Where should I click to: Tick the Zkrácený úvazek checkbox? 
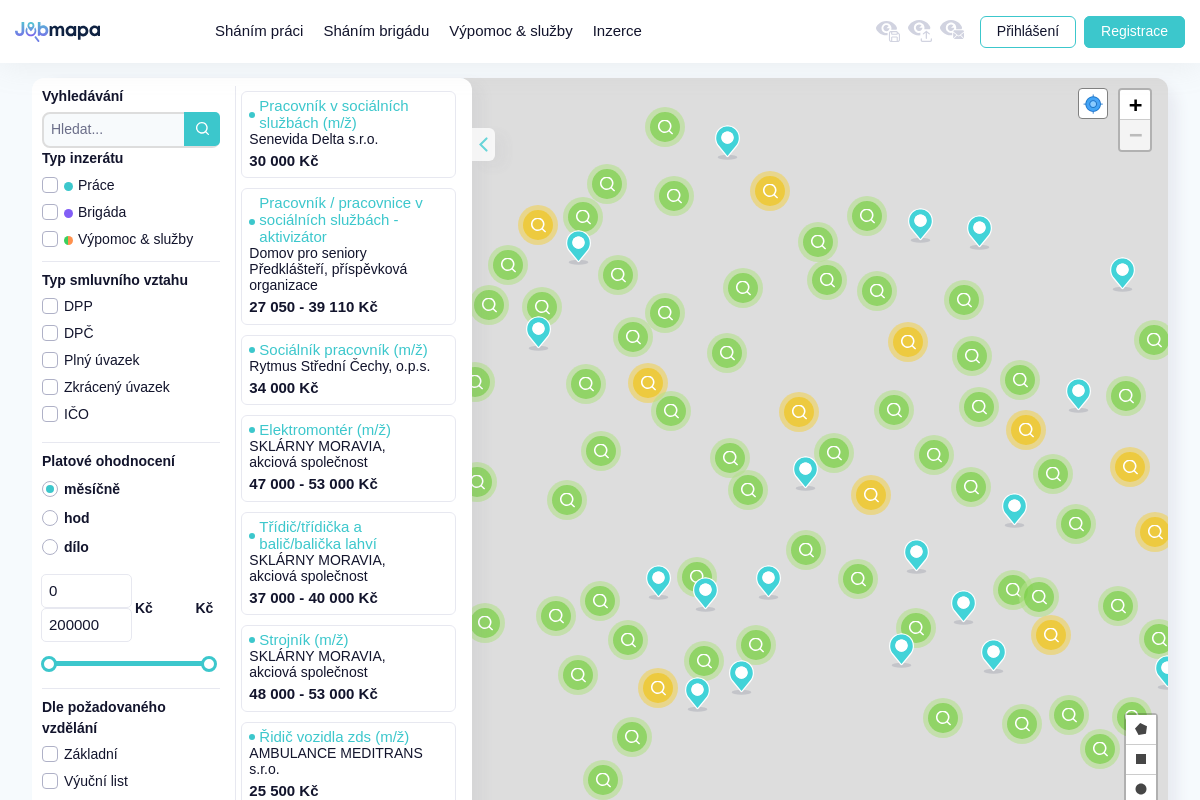(50, 387)
